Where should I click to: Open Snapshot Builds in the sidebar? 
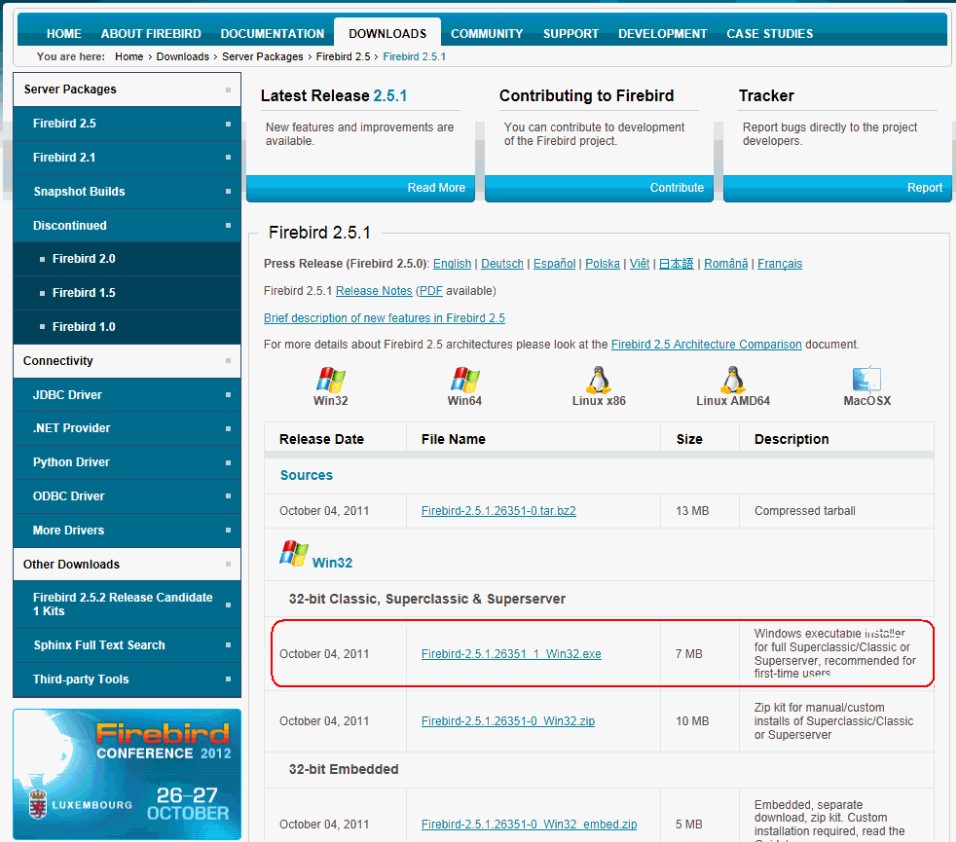pos(127,191)
